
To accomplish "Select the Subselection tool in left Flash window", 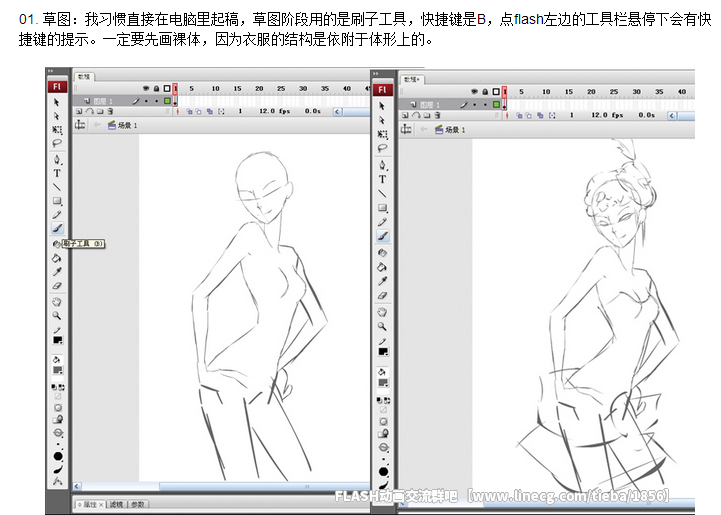I will [x=57, y=116].
